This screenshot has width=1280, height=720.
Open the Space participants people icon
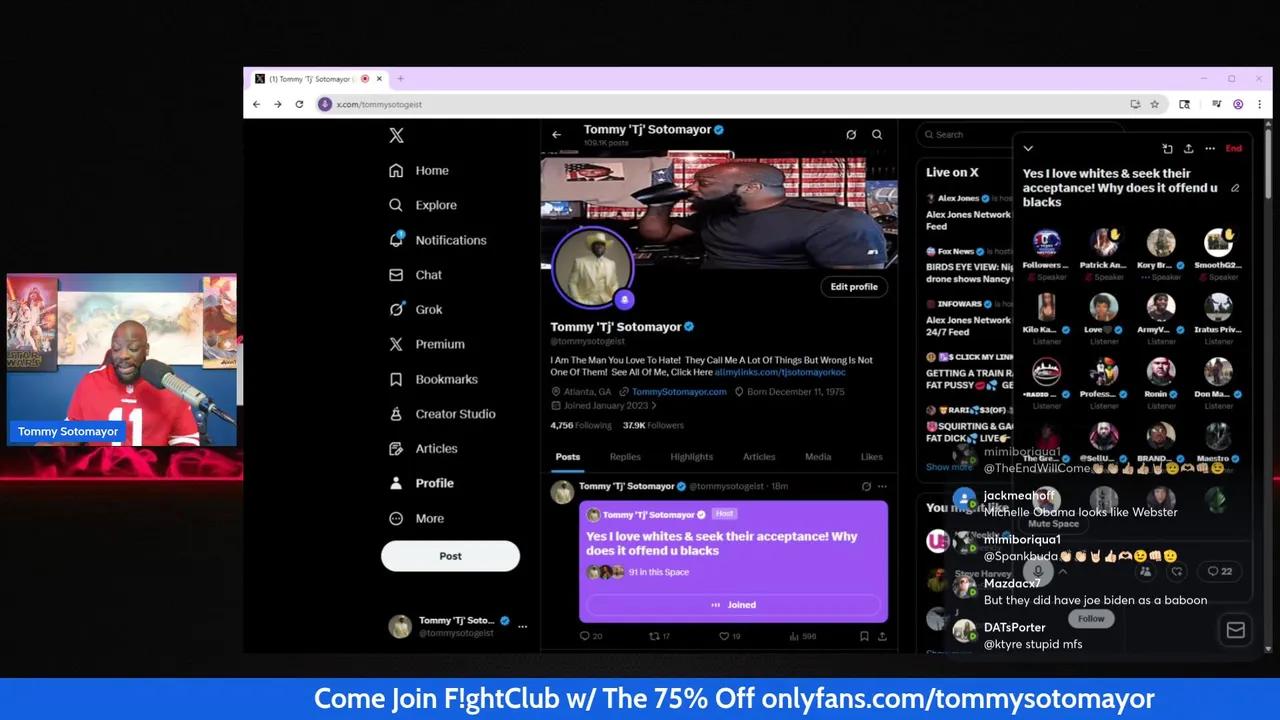pos(1145,572)
